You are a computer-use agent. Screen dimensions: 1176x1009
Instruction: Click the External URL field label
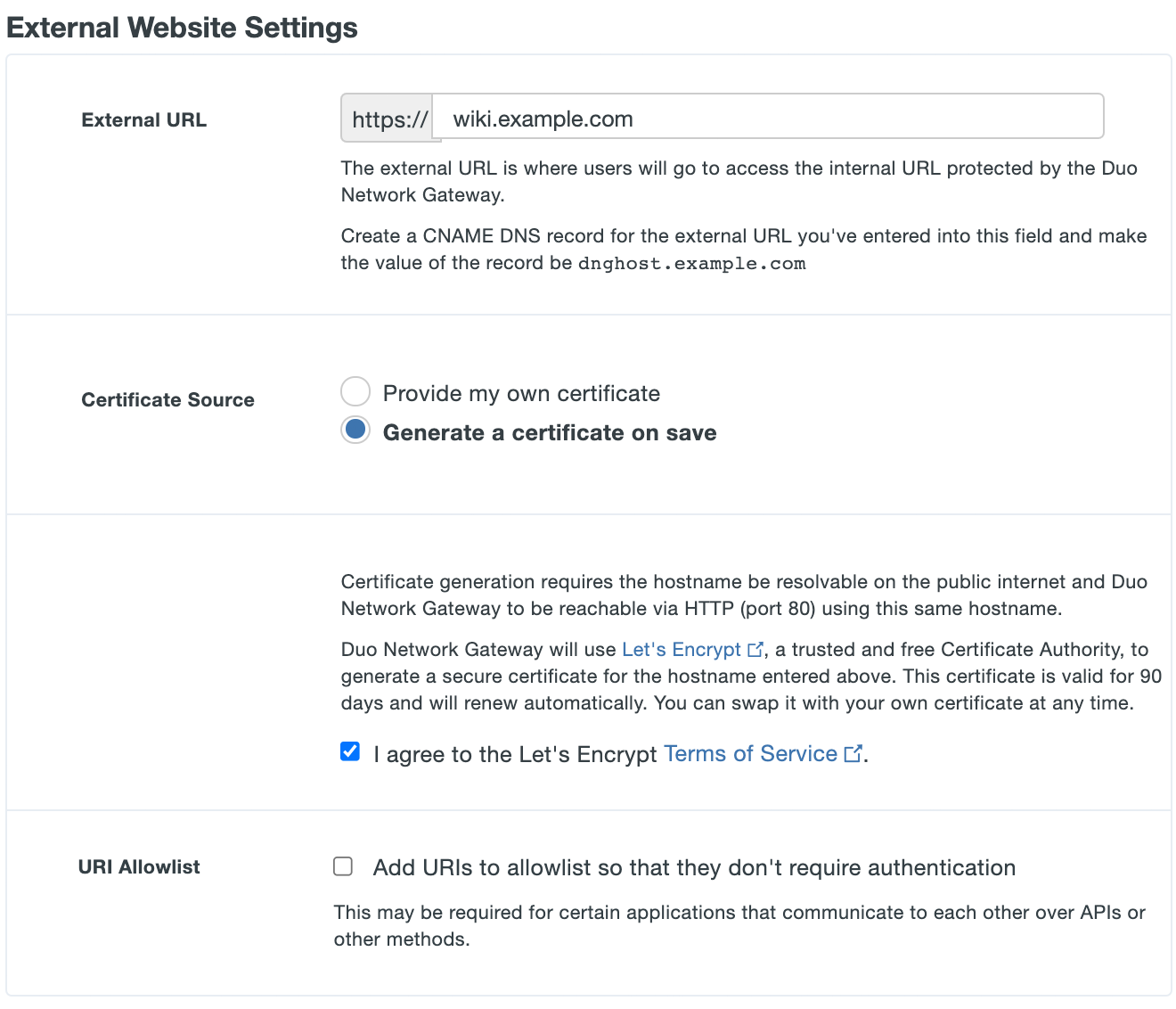143,119
